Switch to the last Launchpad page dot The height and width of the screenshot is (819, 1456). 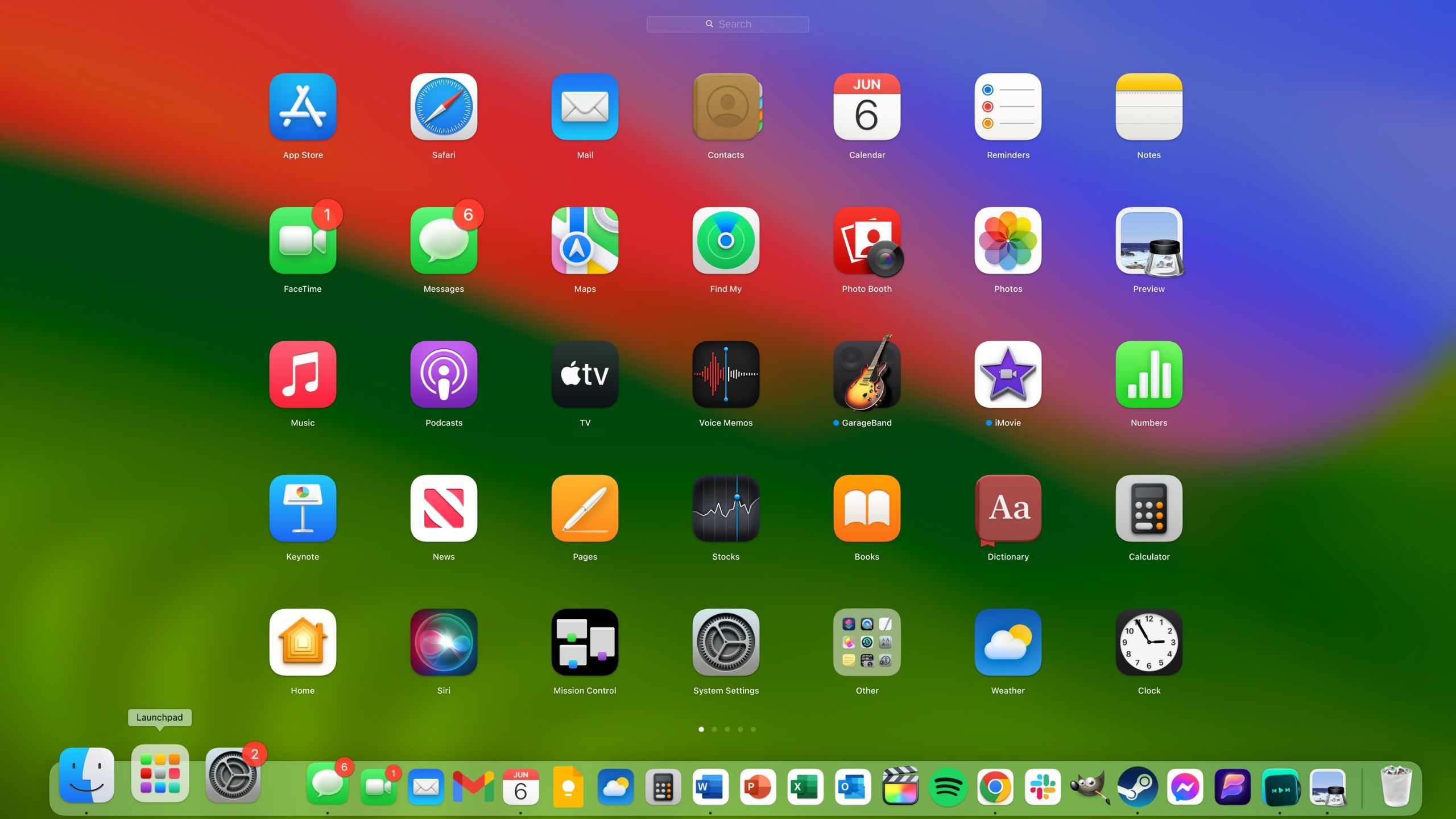pyautogui.click(x=754, y=729)
